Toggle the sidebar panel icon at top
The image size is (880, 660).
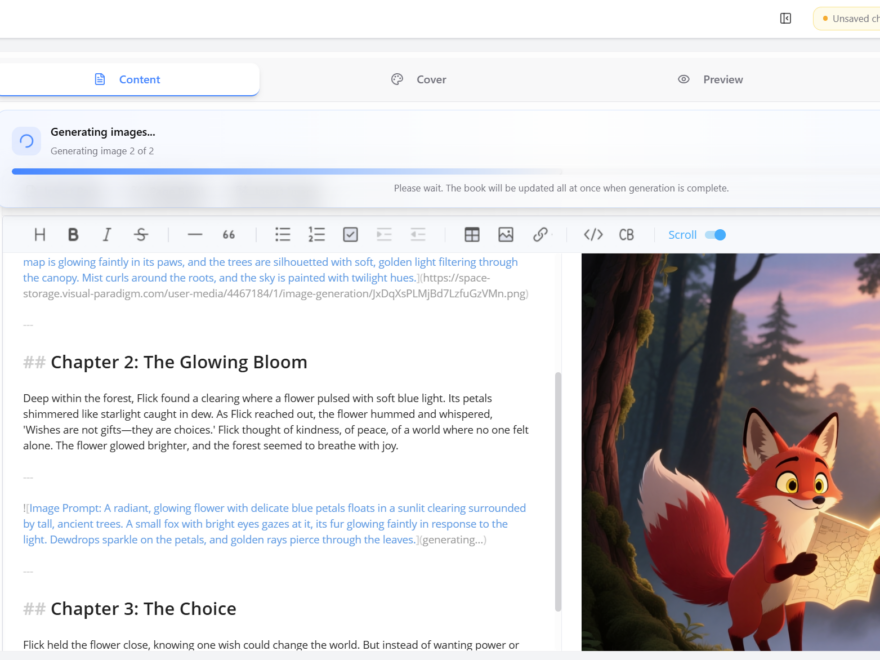[x=786, y=19]
